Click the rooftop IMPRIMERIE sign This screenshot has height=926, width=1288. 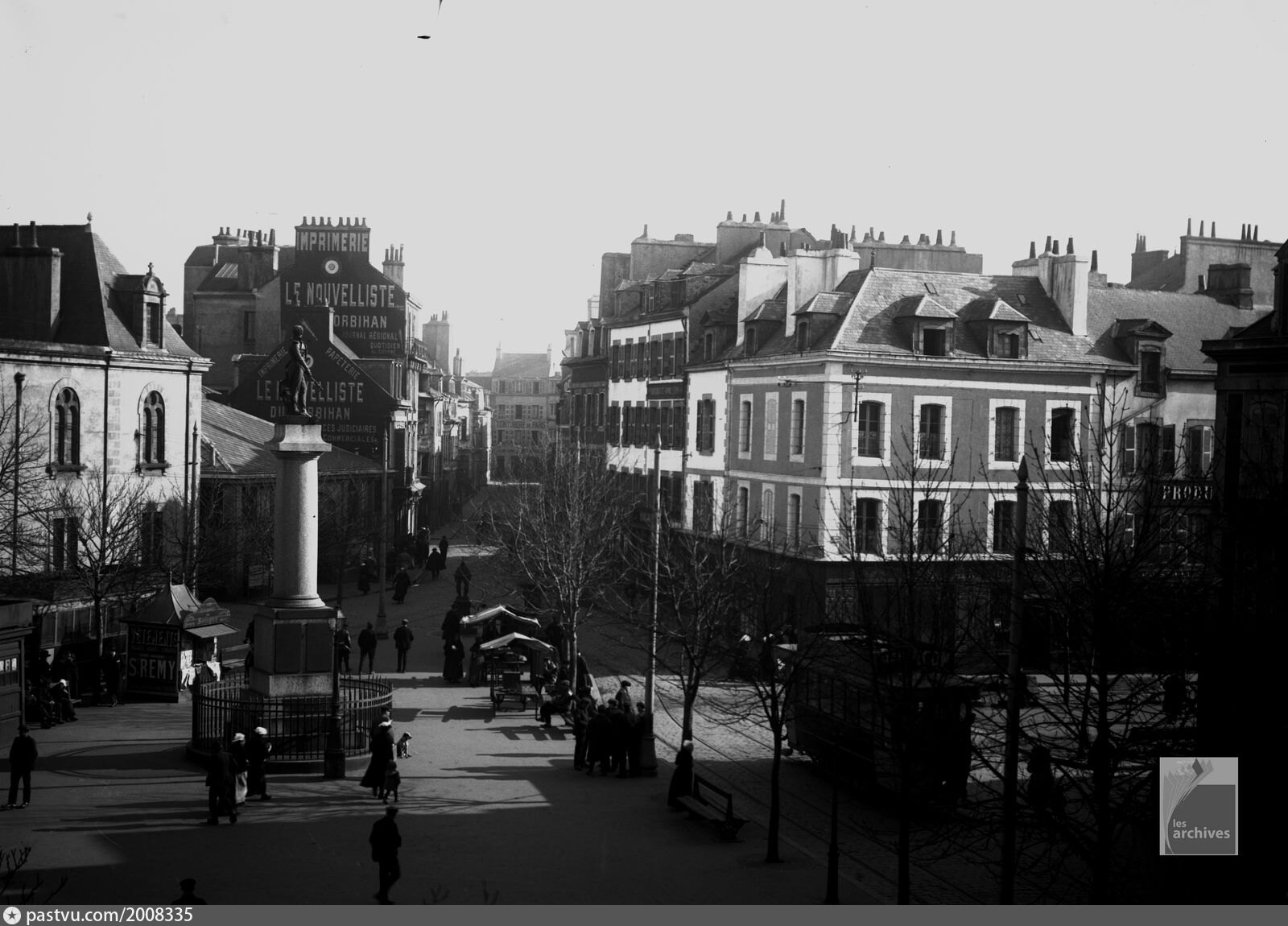coord(332,241)
